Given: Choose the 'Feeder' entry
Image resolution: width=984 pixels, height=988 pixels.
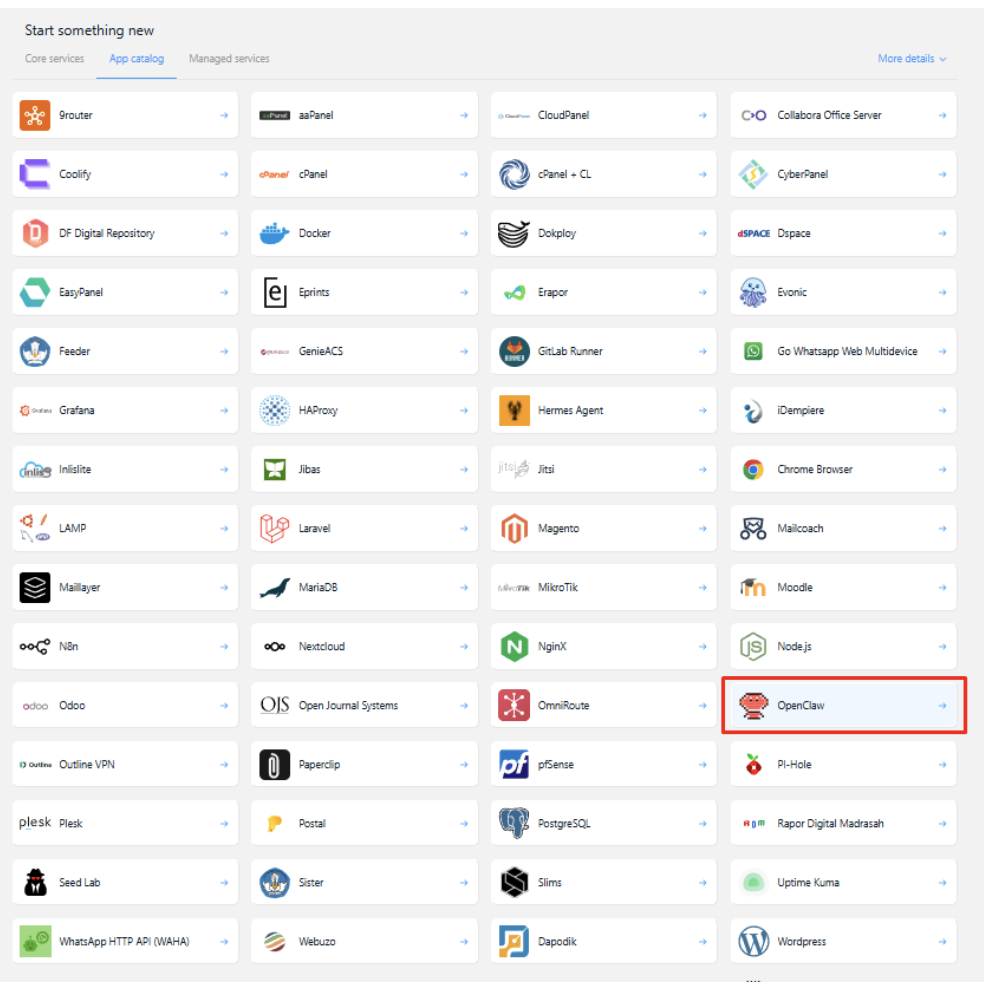Looking at the screenshot, I should click(x=125, y=352).
